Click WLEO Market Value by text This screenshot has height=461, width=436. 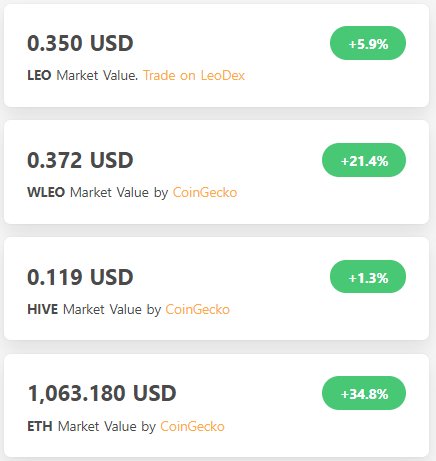[98, 193]
